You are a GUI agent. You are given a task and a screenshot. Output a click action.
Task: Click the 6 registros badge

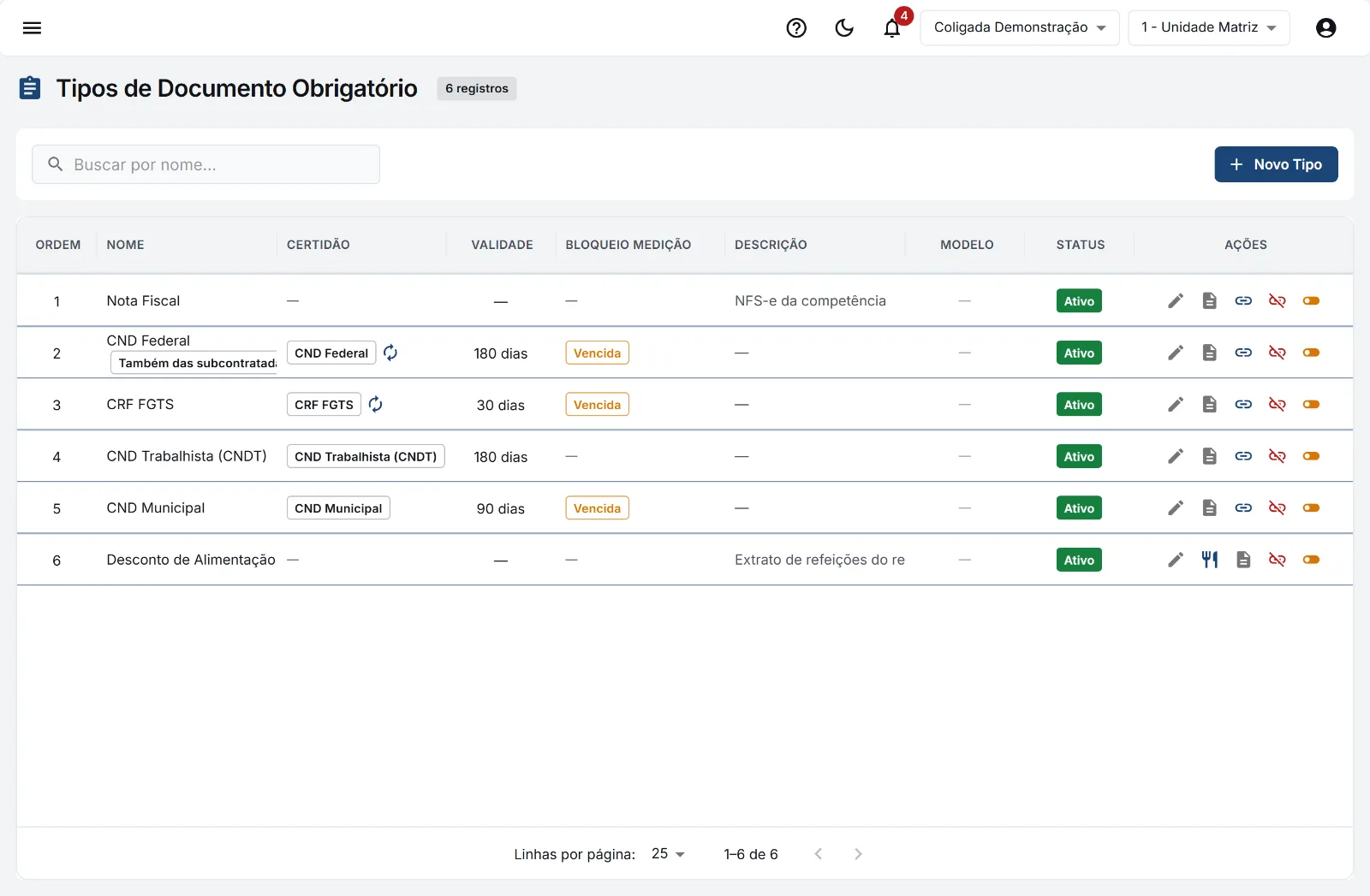coord(477,88)
